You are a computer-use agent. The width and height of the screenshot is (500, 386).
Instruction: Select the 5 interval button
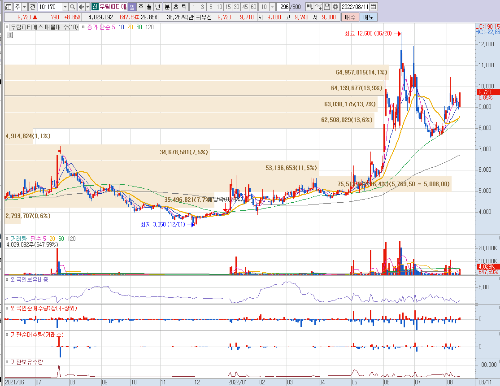211,7
